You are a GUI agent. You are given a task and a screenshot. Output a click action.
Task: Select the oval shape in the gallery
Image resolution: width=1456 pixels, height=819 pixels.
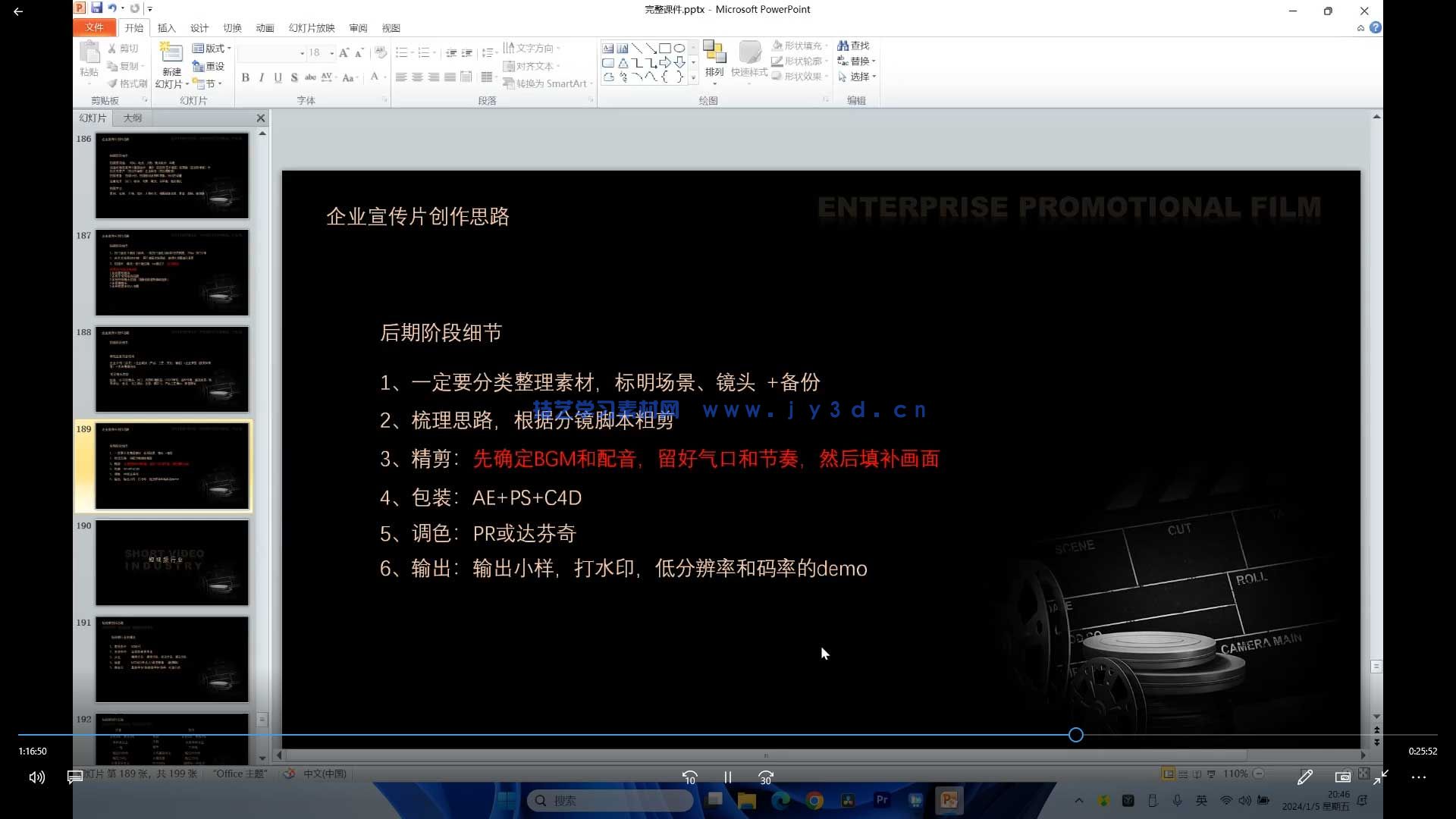coord(679,48)
